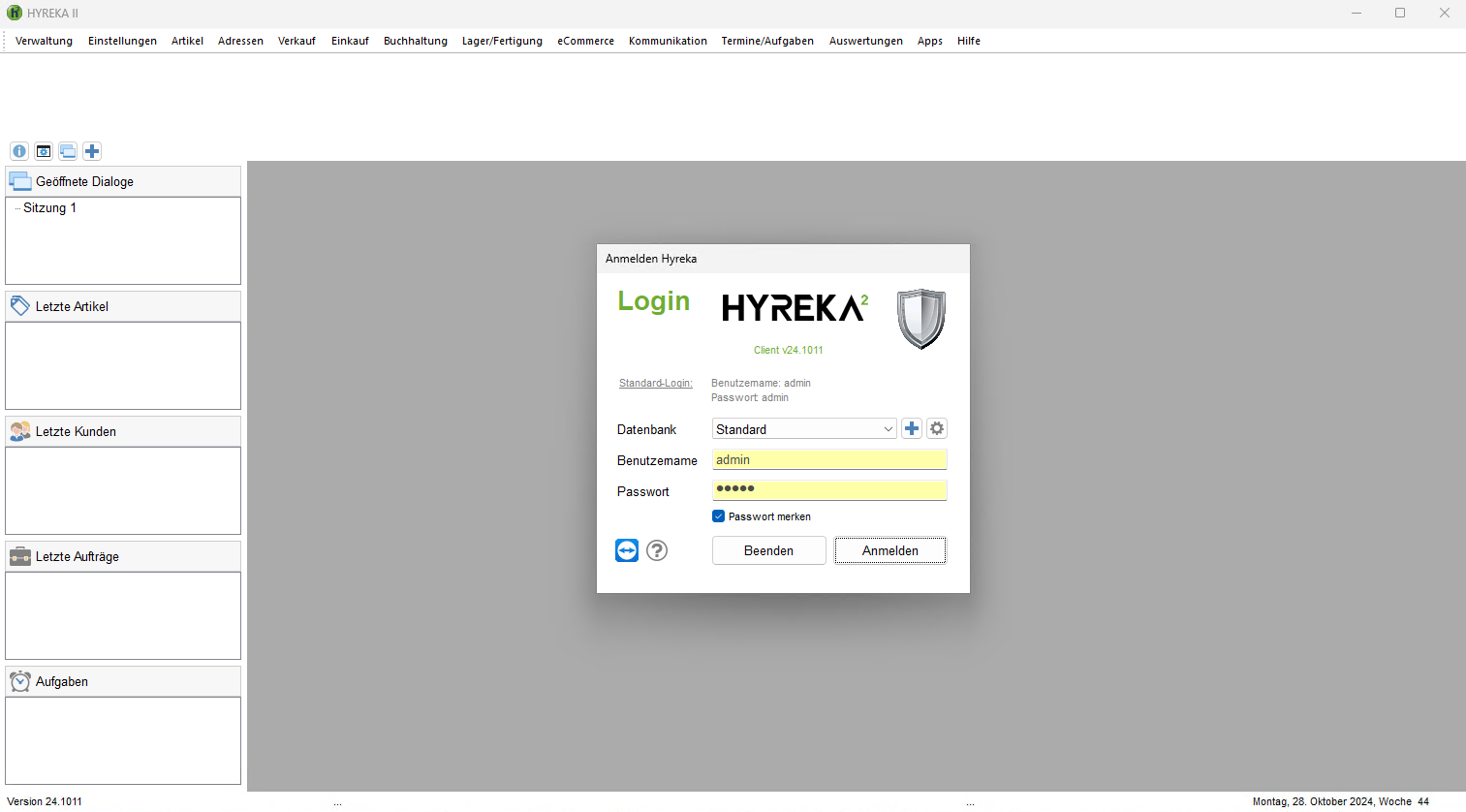Open the Hilfe menu
The width and height of the screenshot is (1466, 812).
click(969, 41)
